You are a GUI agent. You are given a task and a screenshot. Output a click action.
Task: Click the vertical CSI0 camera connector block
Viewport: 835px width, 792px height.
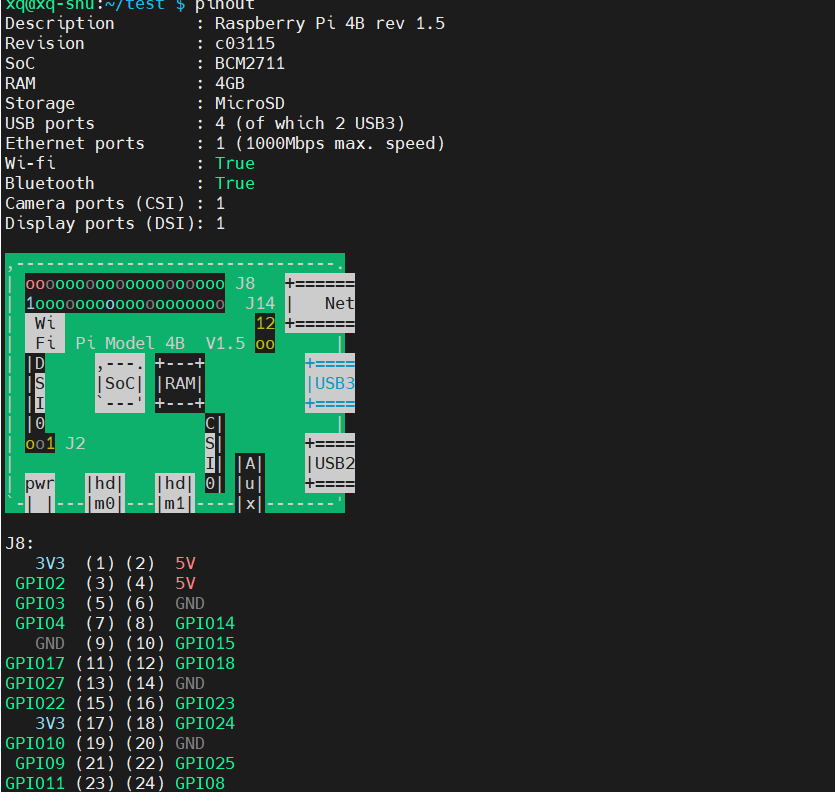[215, 453]
